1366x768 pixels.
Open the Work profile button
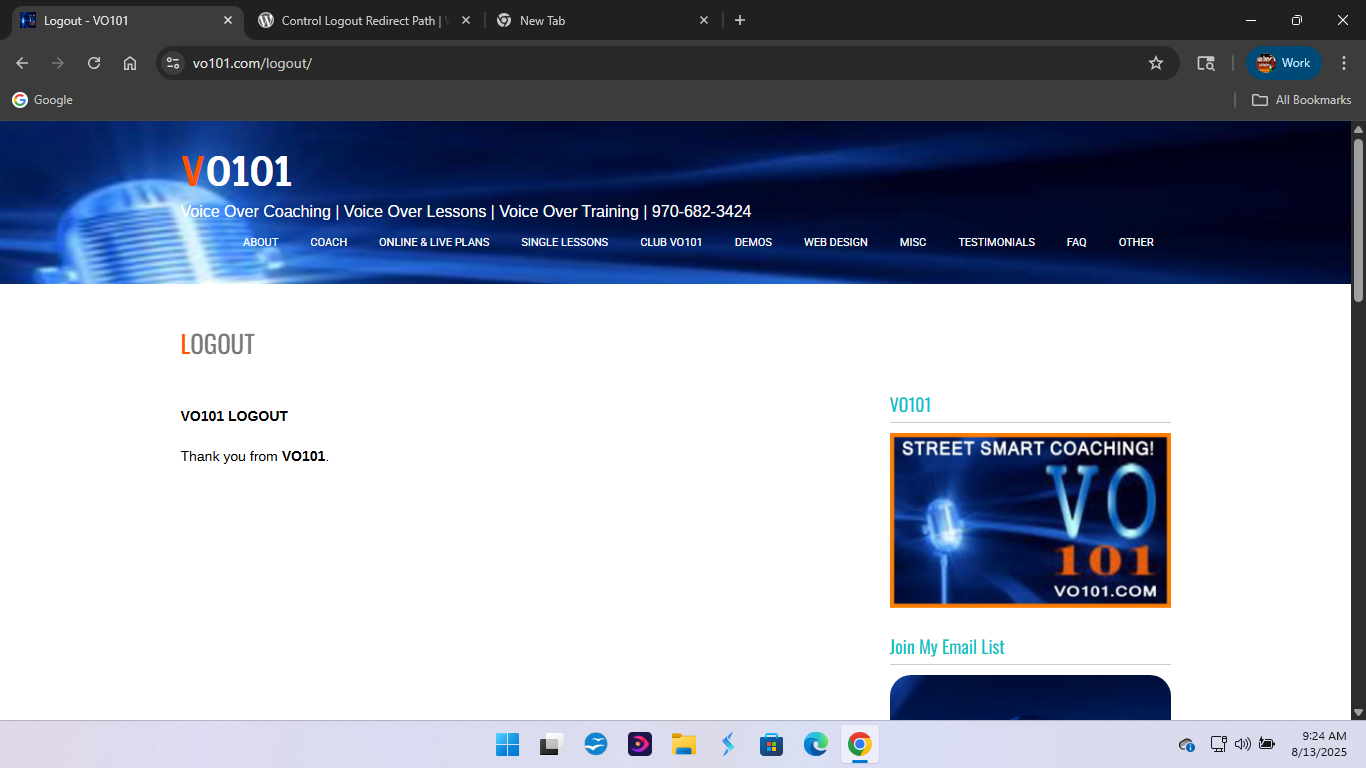pos(1284,63)
